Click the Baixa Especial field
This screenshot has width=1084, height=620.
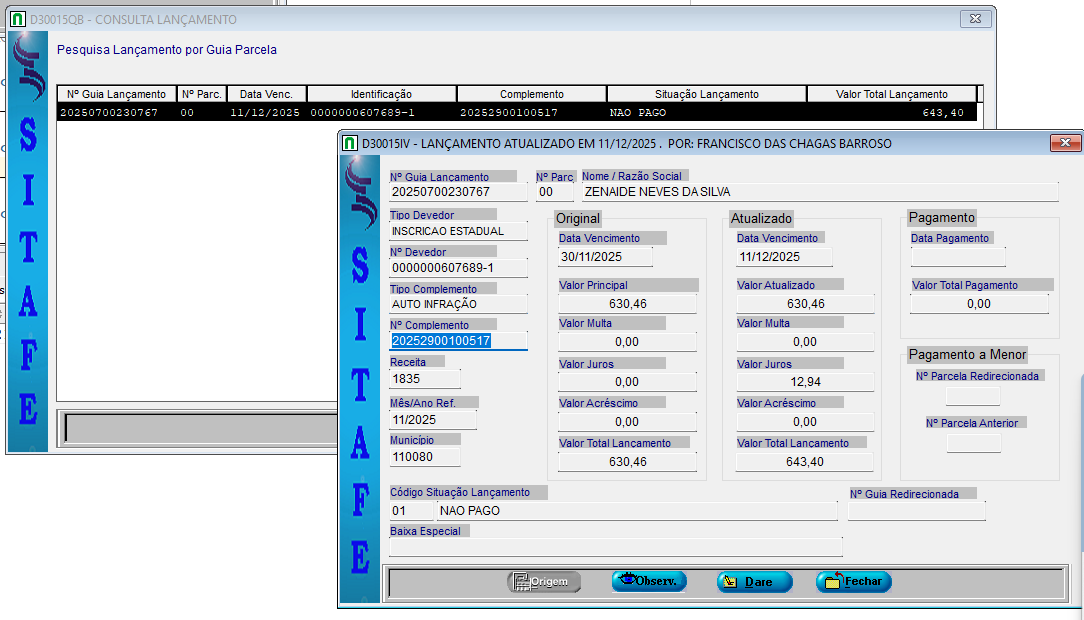pyautogui.click(x=615, y=547)
